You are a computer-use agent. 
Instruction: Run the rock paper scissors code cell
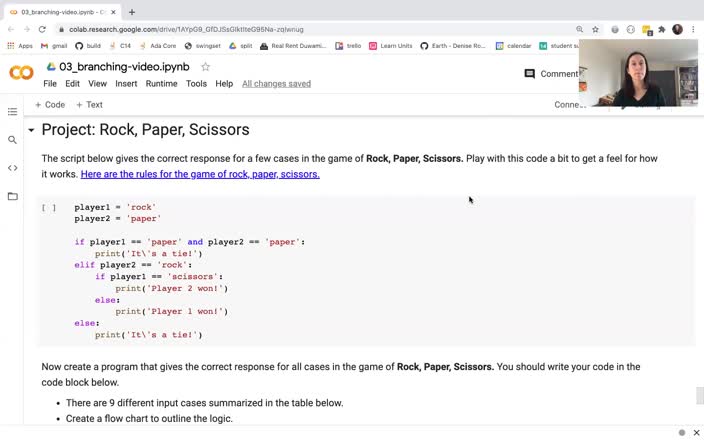48,208
